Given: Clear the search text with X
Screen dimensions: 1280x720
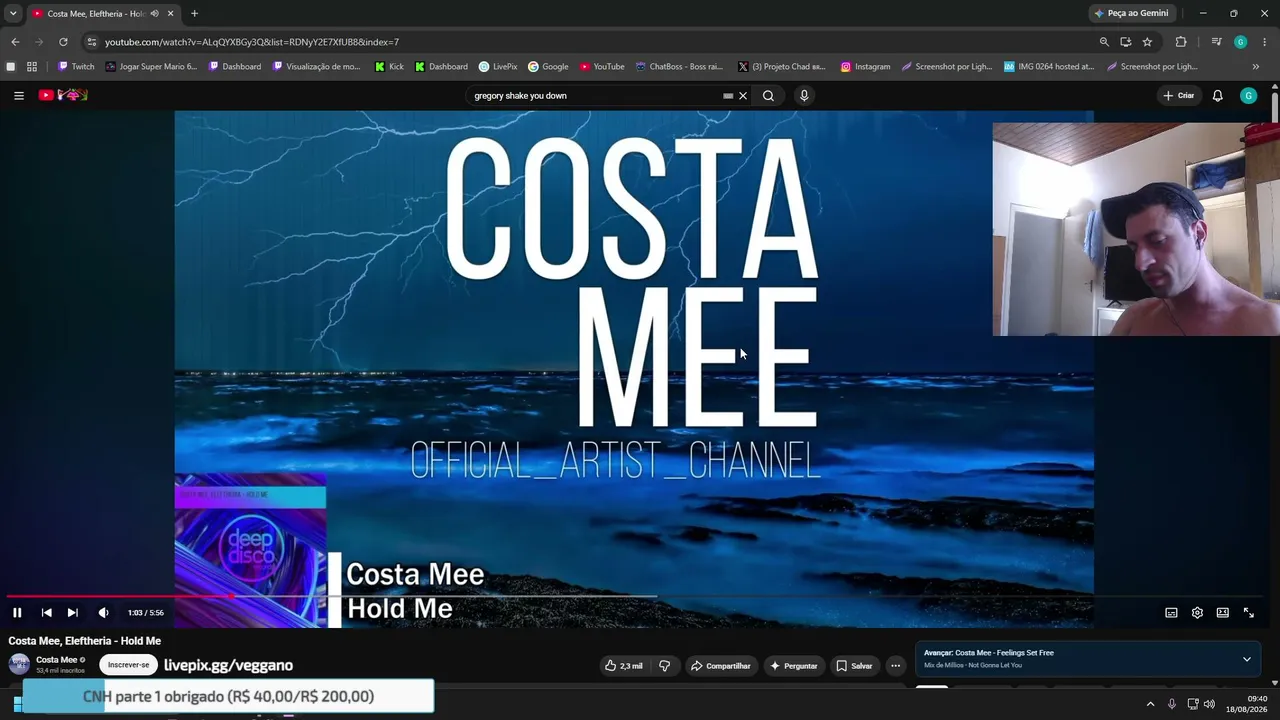Looking at the screenshot, I should (742, 96).
